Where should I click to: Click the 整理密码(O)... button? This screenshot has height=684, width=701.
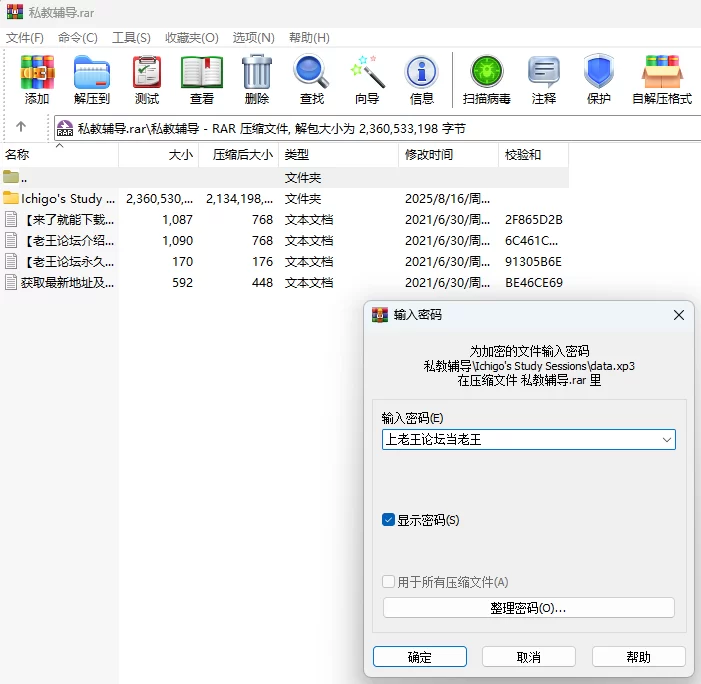[x=528, y=608]
